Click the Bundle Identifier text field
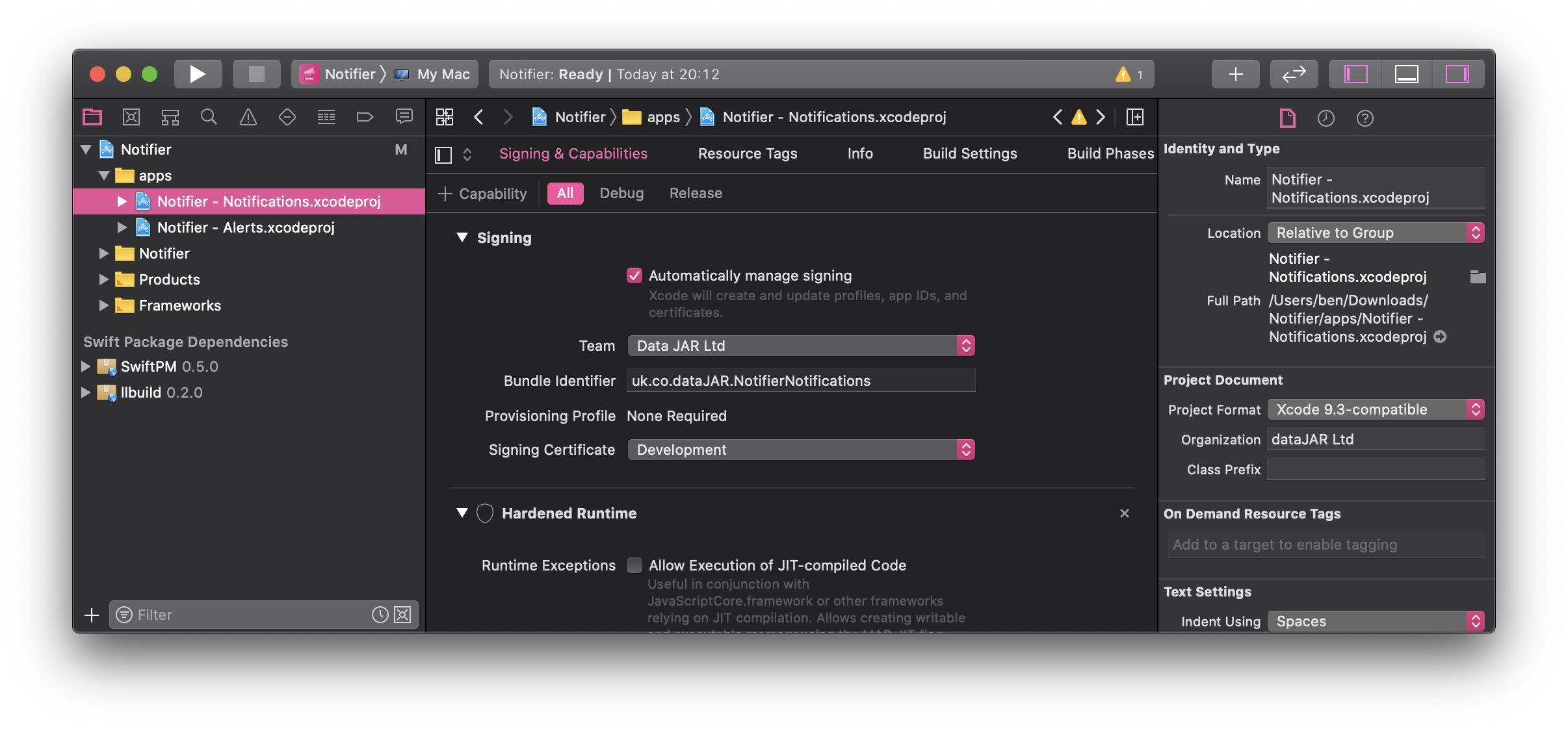The height and width of the screenshot is (729, 1568). (801, 381)
